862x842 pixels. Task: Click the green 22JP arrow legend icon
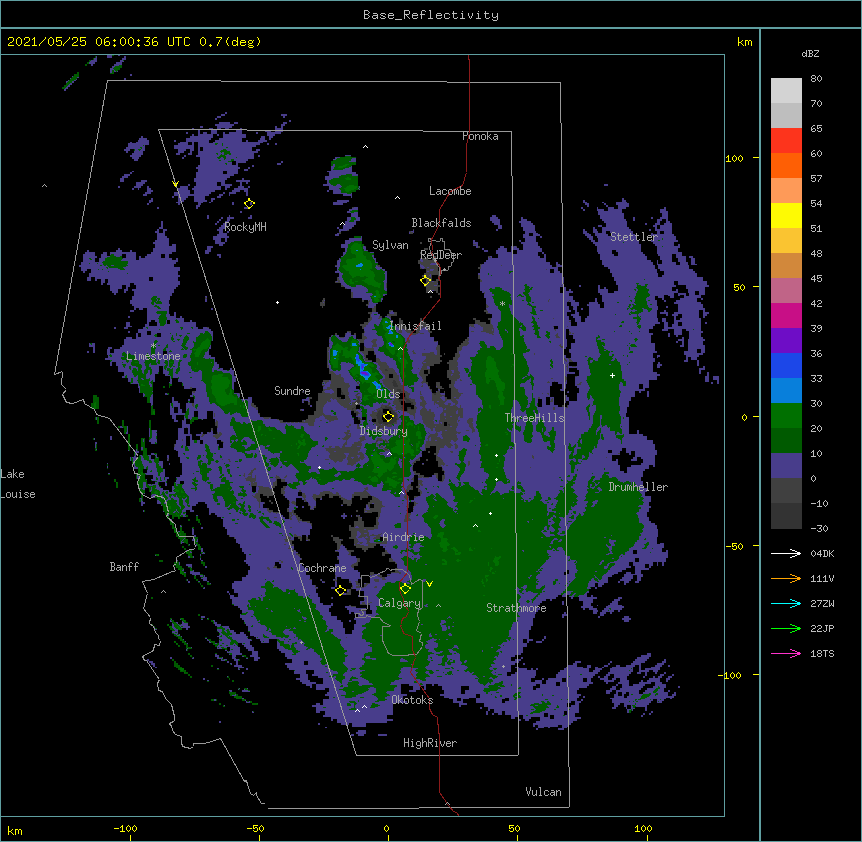[786, 628]
